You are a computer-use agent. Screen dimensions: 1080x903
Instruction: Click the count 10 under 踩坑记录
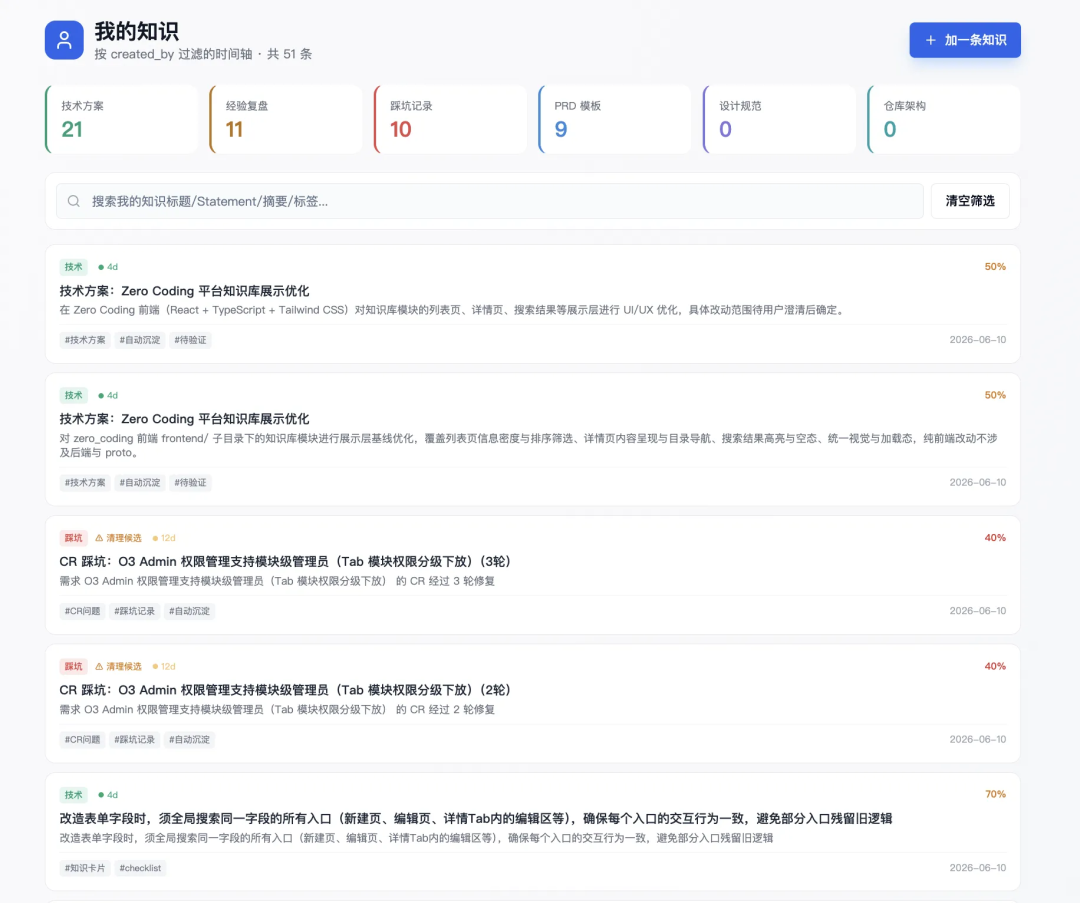click(401, 129)
